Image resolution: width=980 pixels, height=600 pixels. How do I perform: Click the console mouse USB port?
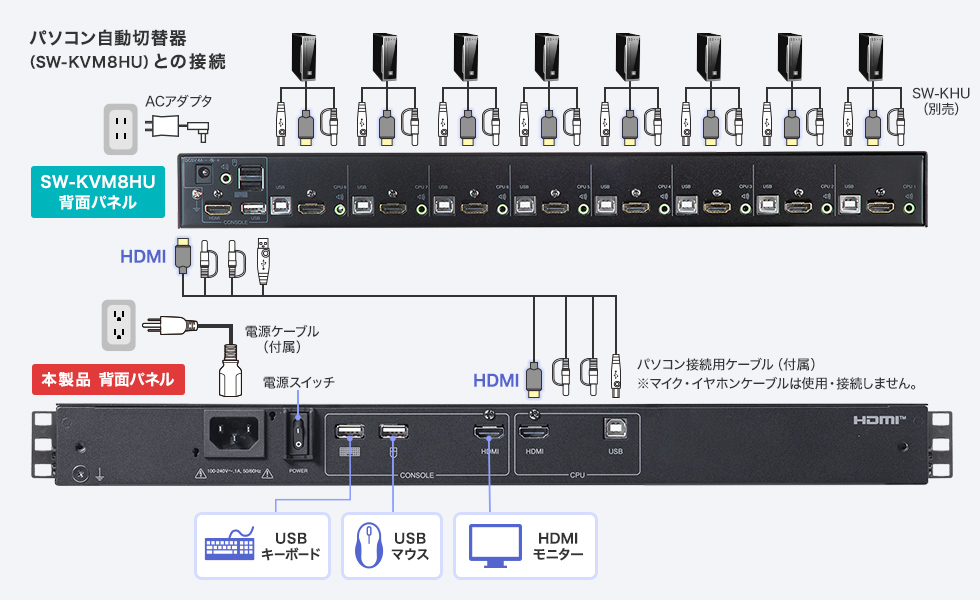[394, 431]
